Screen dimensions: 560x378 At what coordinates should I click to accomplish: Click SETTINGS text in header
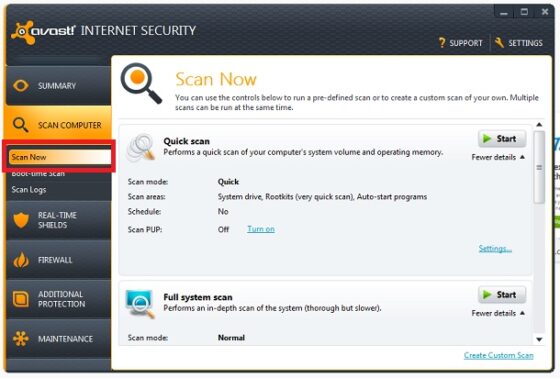[525, 43]
